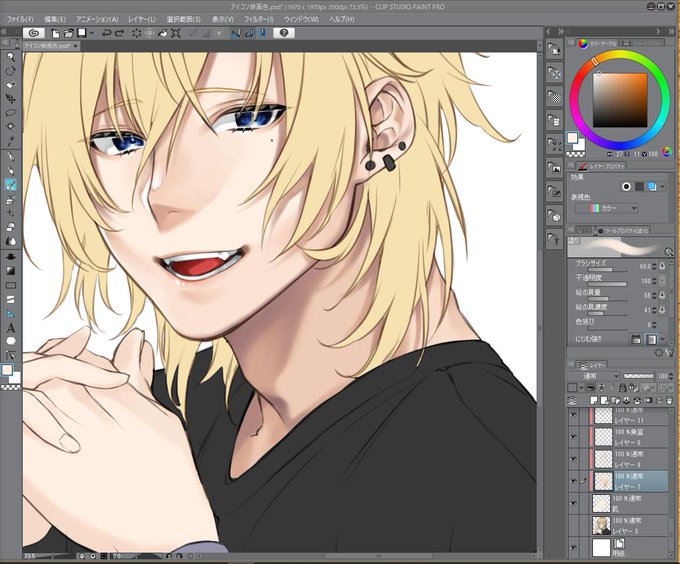Open the 選択範囲(S) menu
Image resolution: width=680 pixels, height=564 pixels.
(183, 20)
